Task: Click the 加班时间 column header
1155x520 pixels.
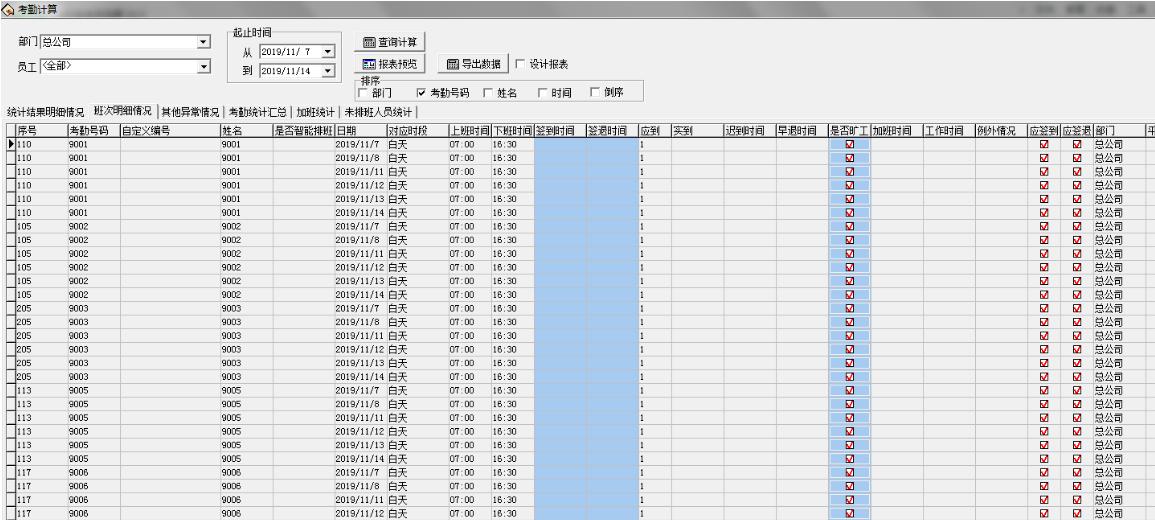Action: click(x=896, y=130)
